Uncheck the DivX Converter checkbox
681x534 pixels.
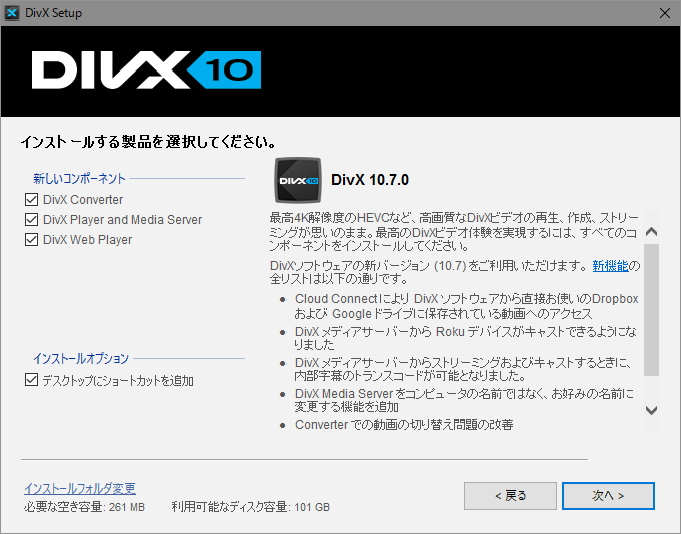click(31, 200)
